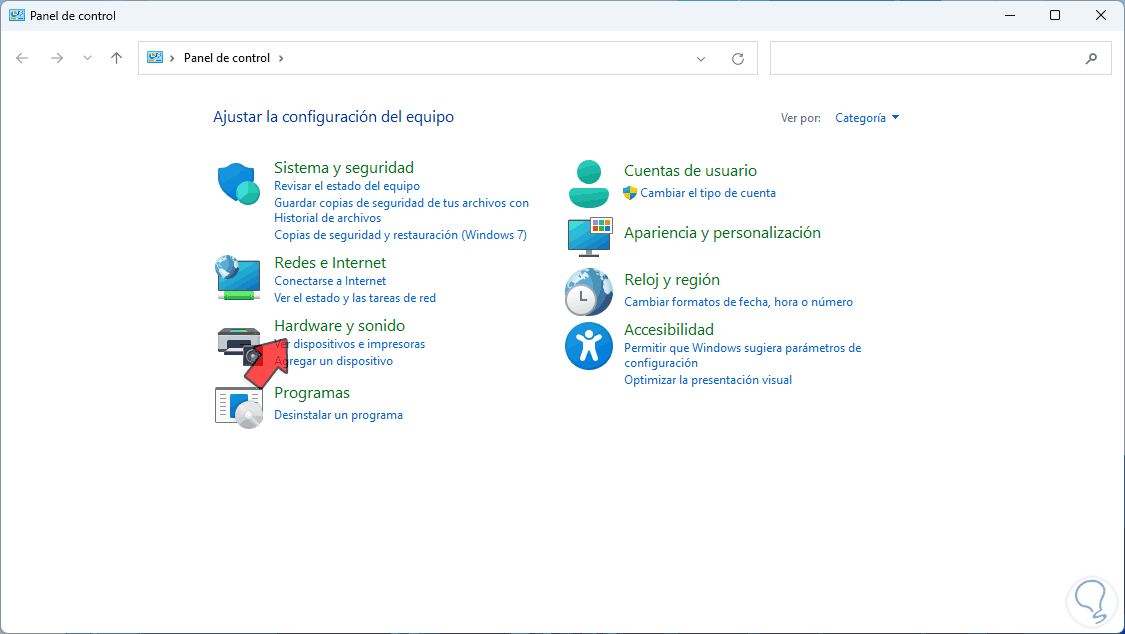Click Agregar un dispositivo
Viewport: 1125px width, 634px height.
click(334, 361)
